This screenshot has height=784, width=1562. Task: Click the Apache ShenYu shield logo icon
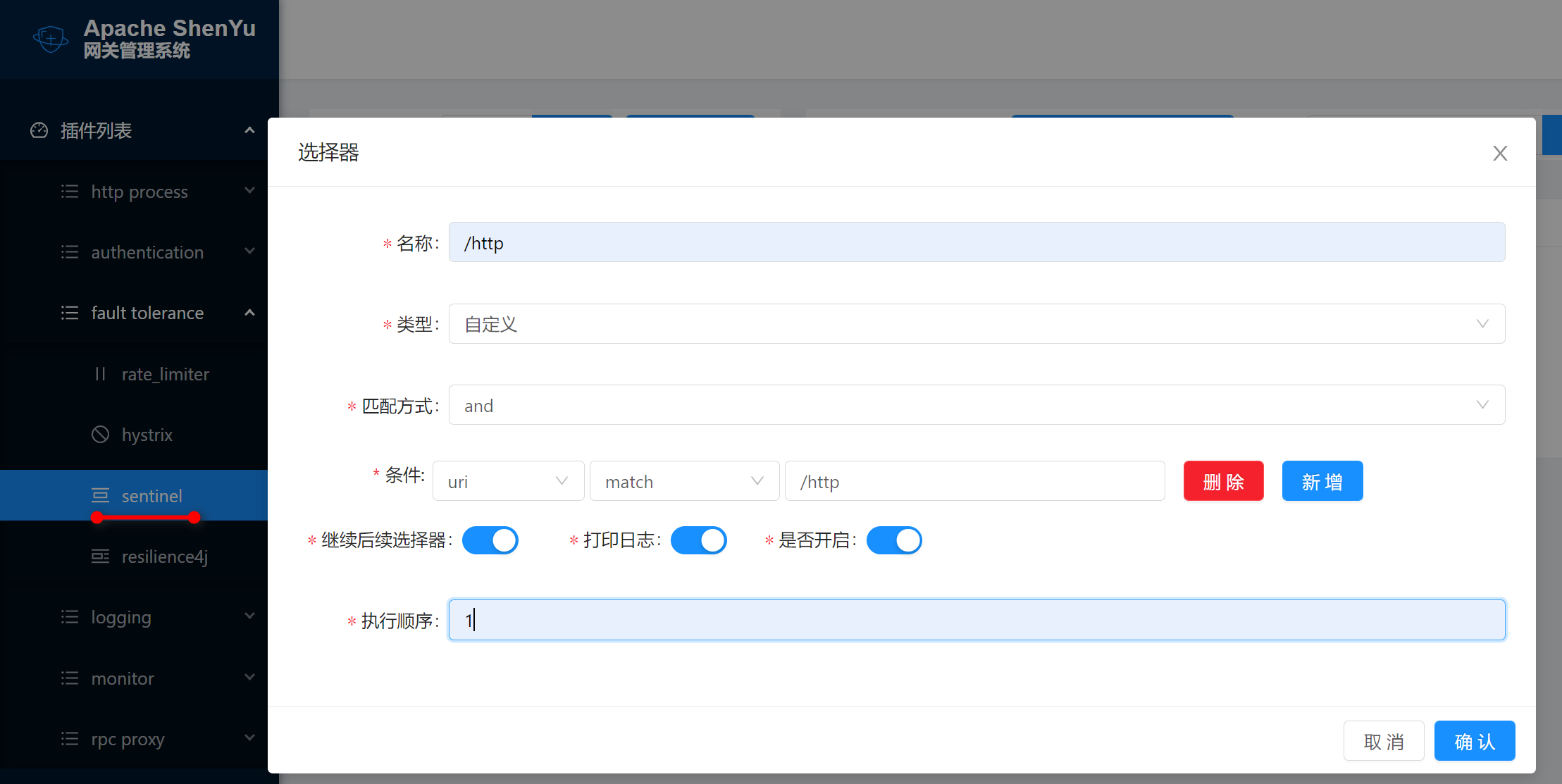pos(51,38)
